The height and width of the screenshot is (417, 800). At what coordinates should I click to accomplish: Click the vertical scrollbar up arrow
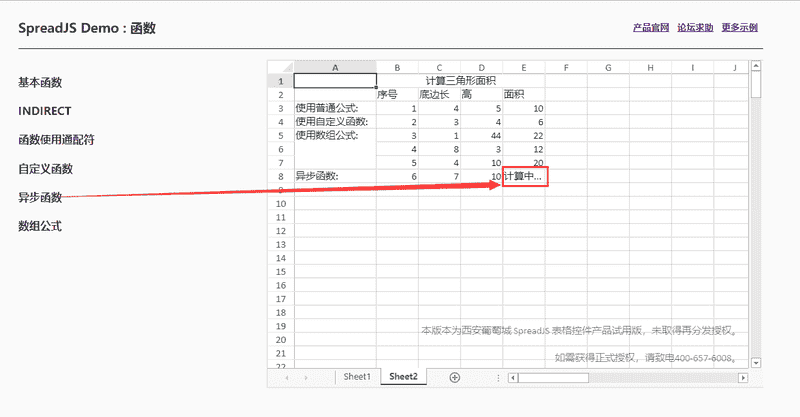(x=756, y=66)
